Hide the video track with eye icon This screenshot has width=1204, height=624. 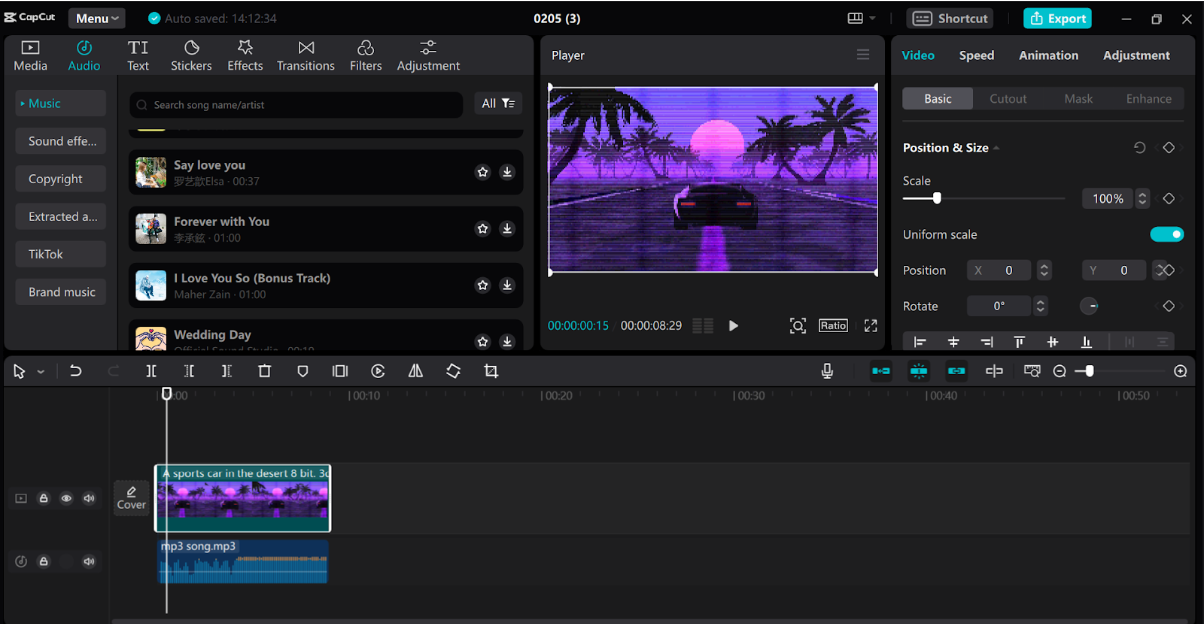(x=66, y=498)
